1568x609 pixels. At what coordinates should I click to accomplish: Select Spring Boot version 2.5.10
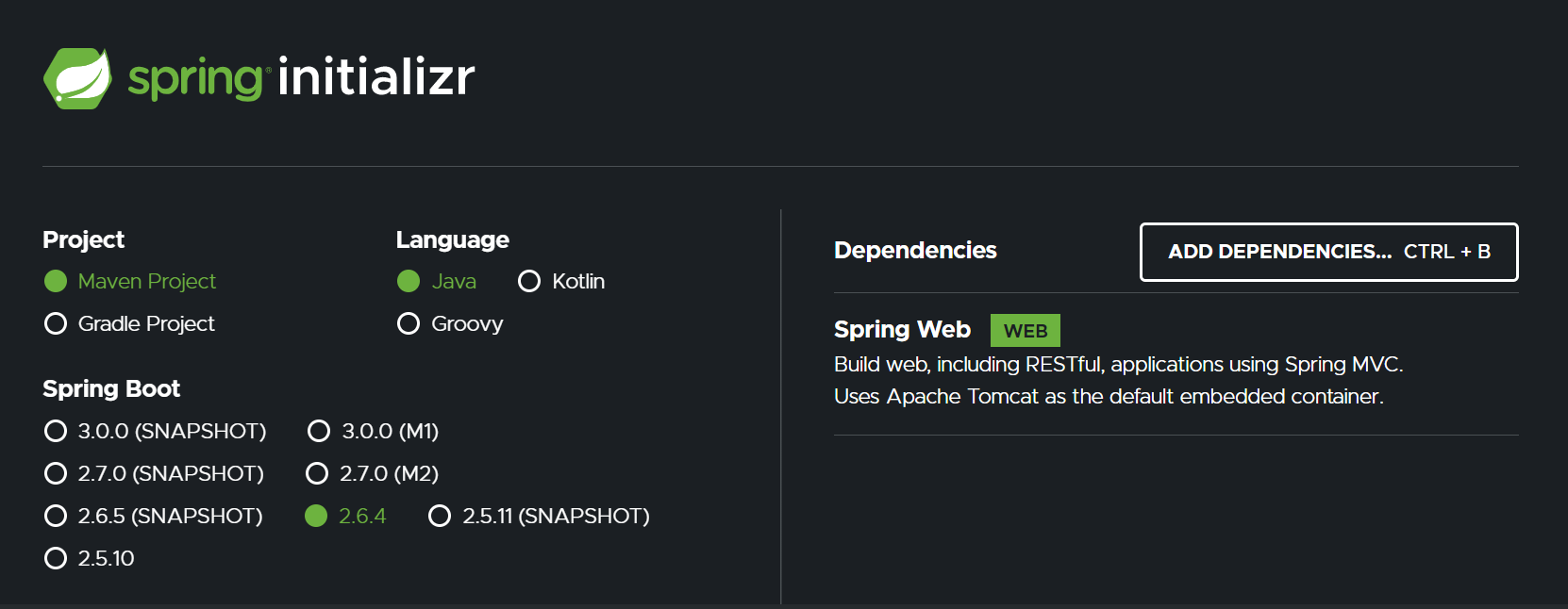(90, 558)
